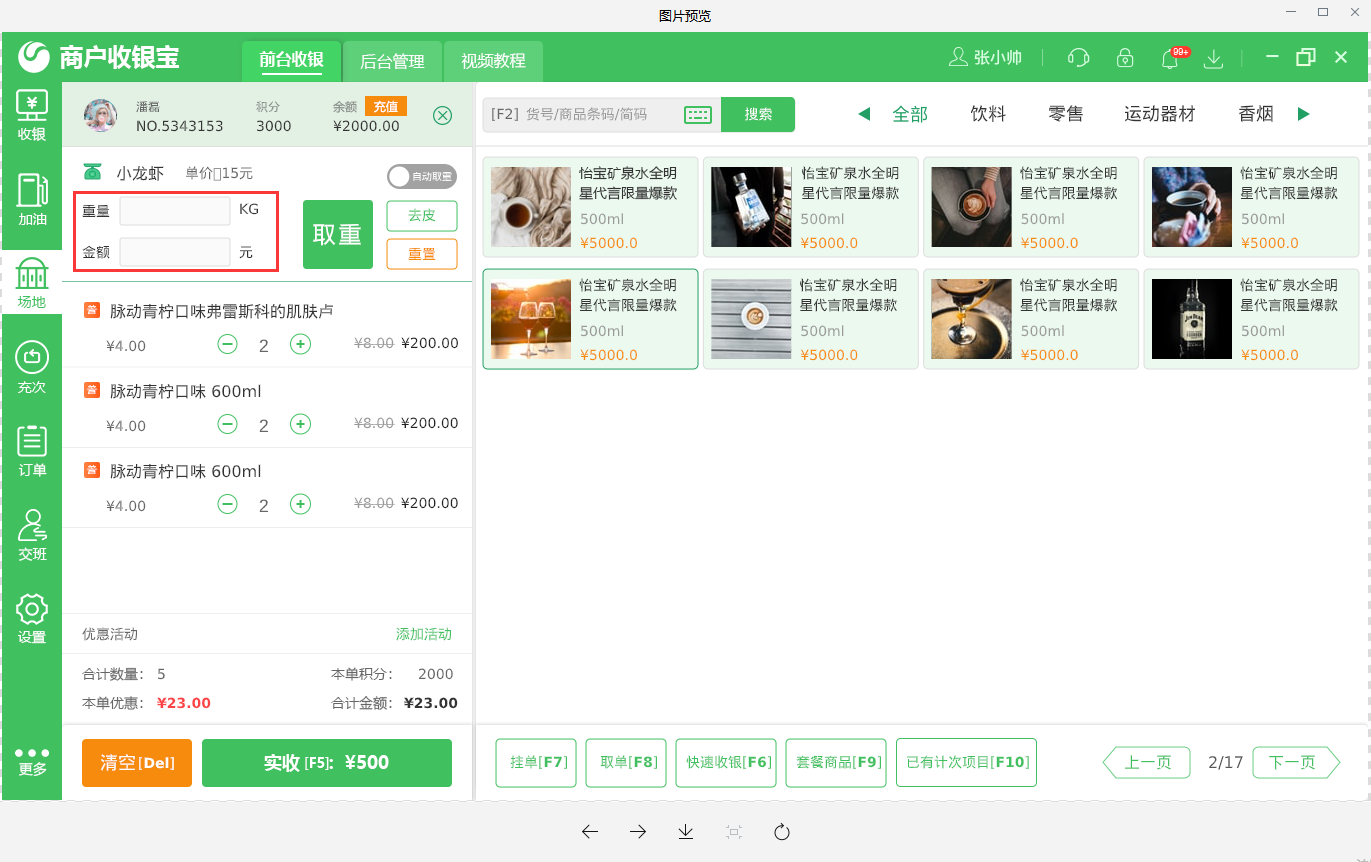Click the 添加活动 link
Screen dimensions: 1371x862
point(425,634)
